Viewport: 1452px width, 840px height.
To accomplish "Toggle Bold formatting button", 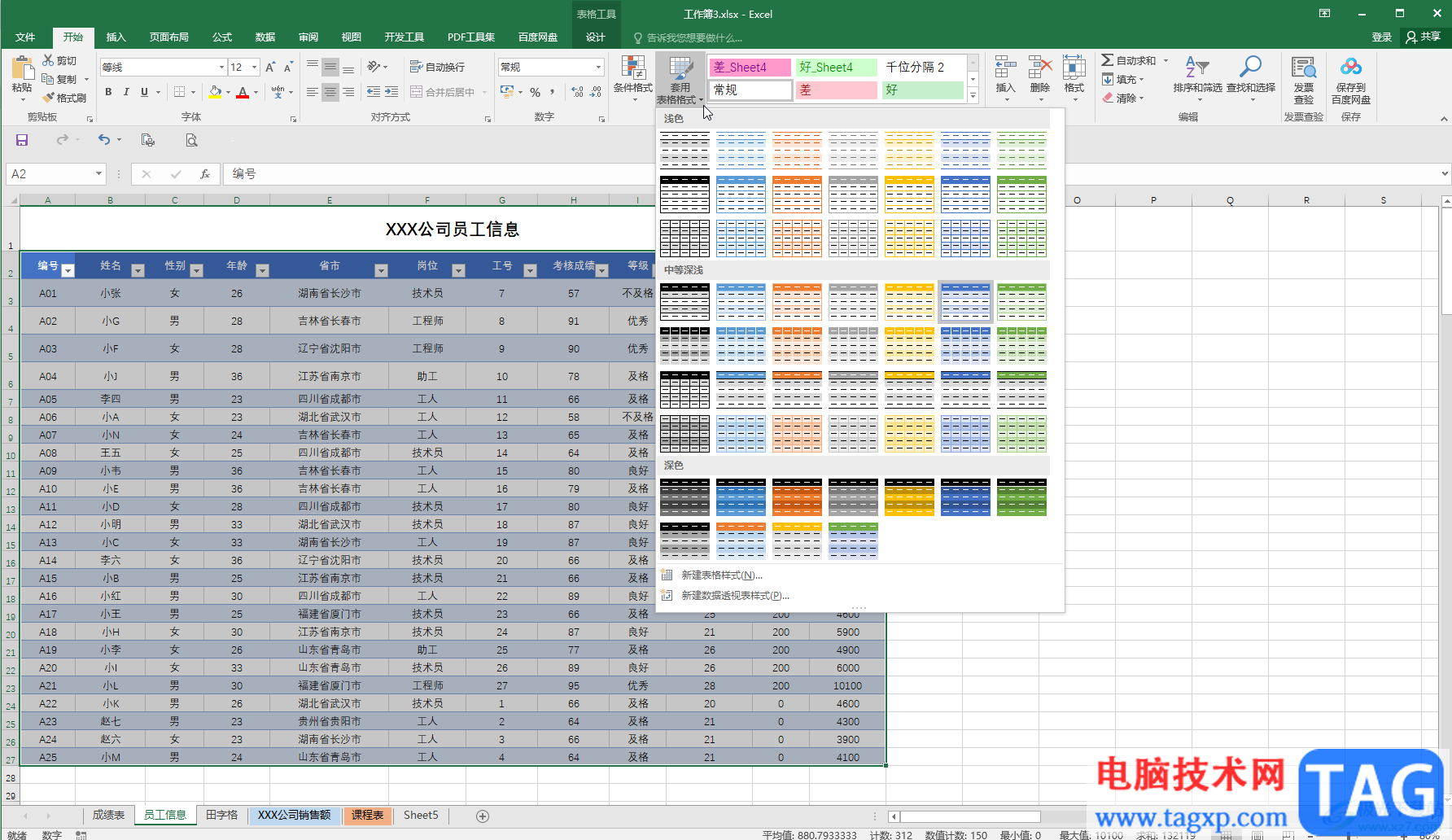I will click(108, 92).
